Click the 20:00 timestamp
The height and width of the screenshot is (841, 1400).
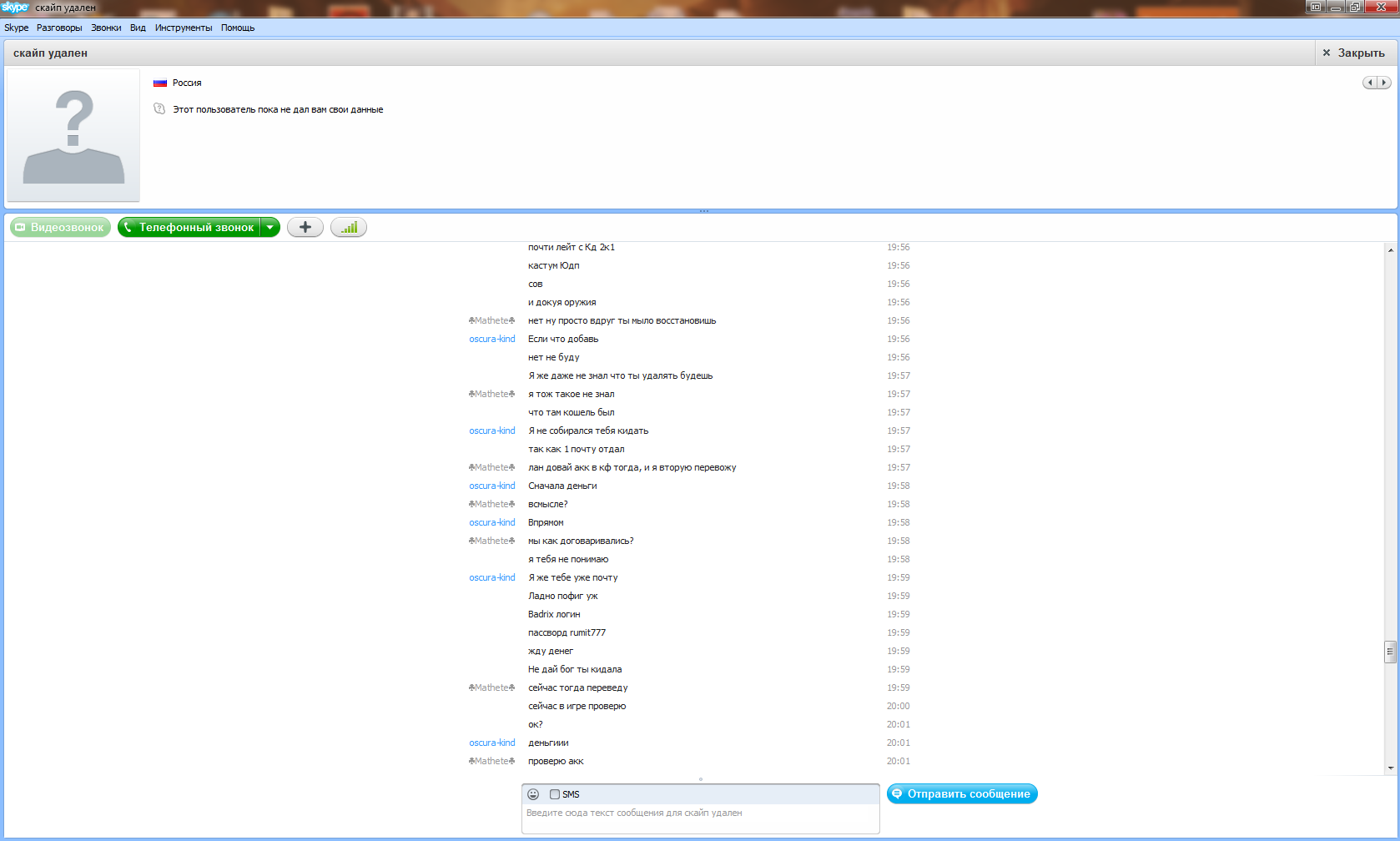(899, 706)
